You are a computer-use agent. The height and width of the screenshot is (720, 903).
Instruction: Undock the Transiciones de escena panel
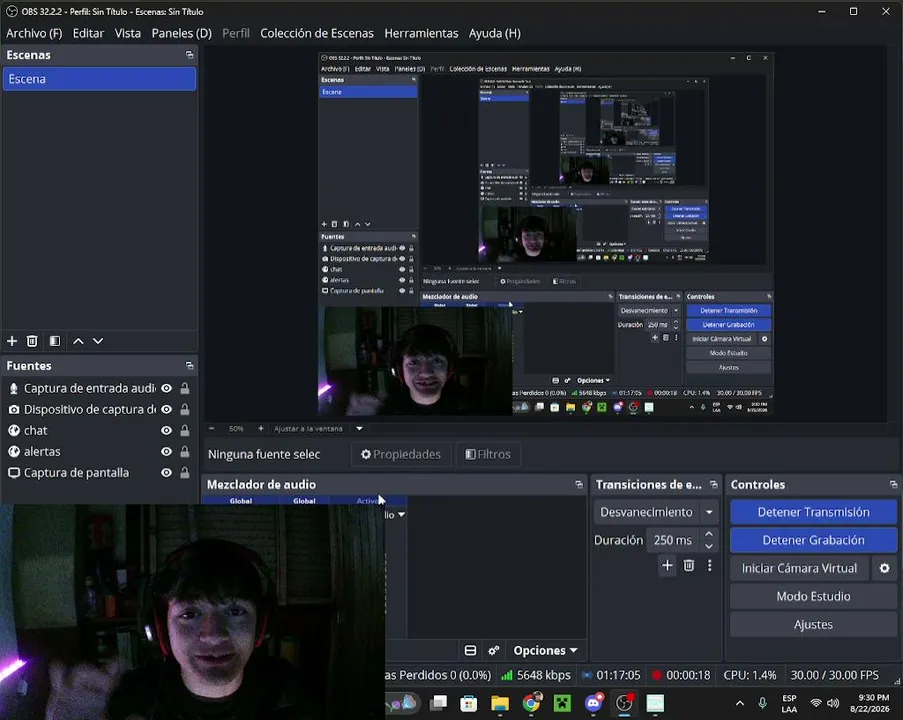pyautogui.click(x=714, y=485)
